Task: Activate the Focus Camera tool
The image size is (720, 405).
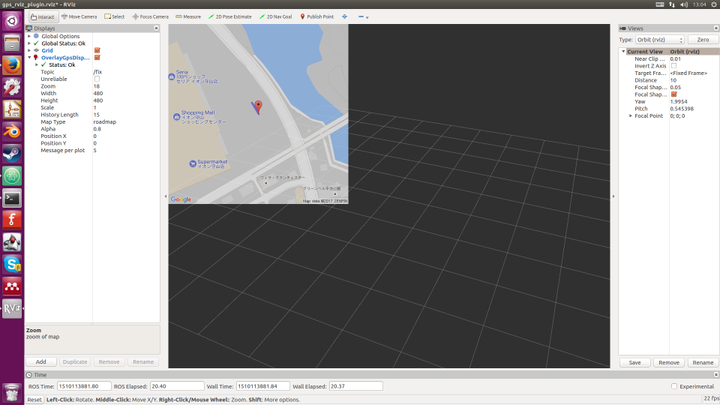Action: tap(150, 17)
